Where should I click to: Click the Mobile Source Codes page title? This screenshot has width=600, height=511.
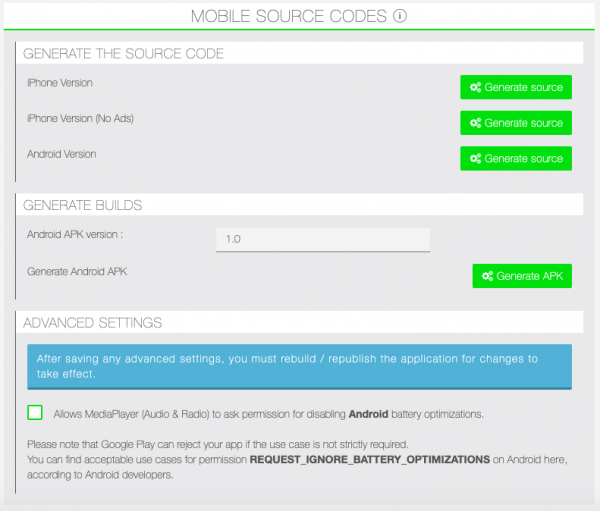pyautogui.click(x=289, y=17)
